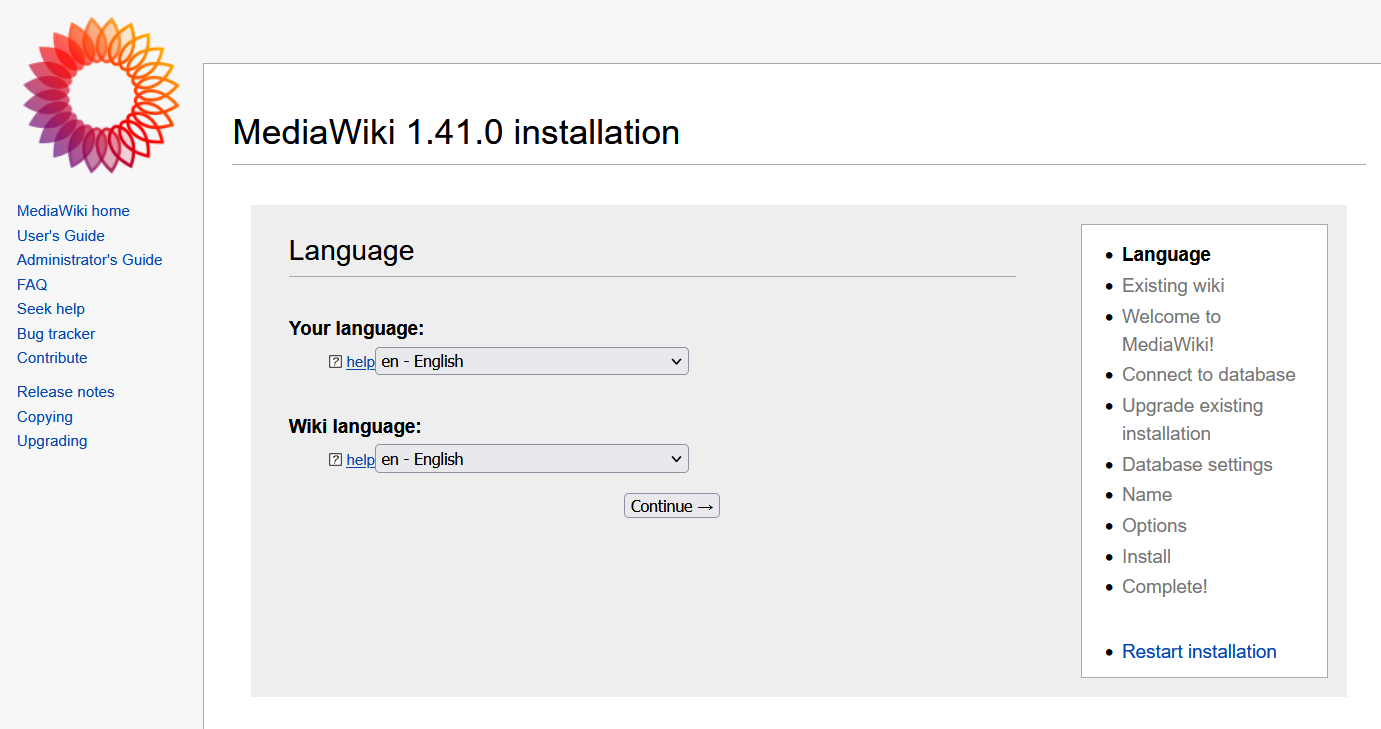Open the Your language dropdown
Image resolution: width=1381 pixels, height=729 pixels.
[x=532, y=361]
